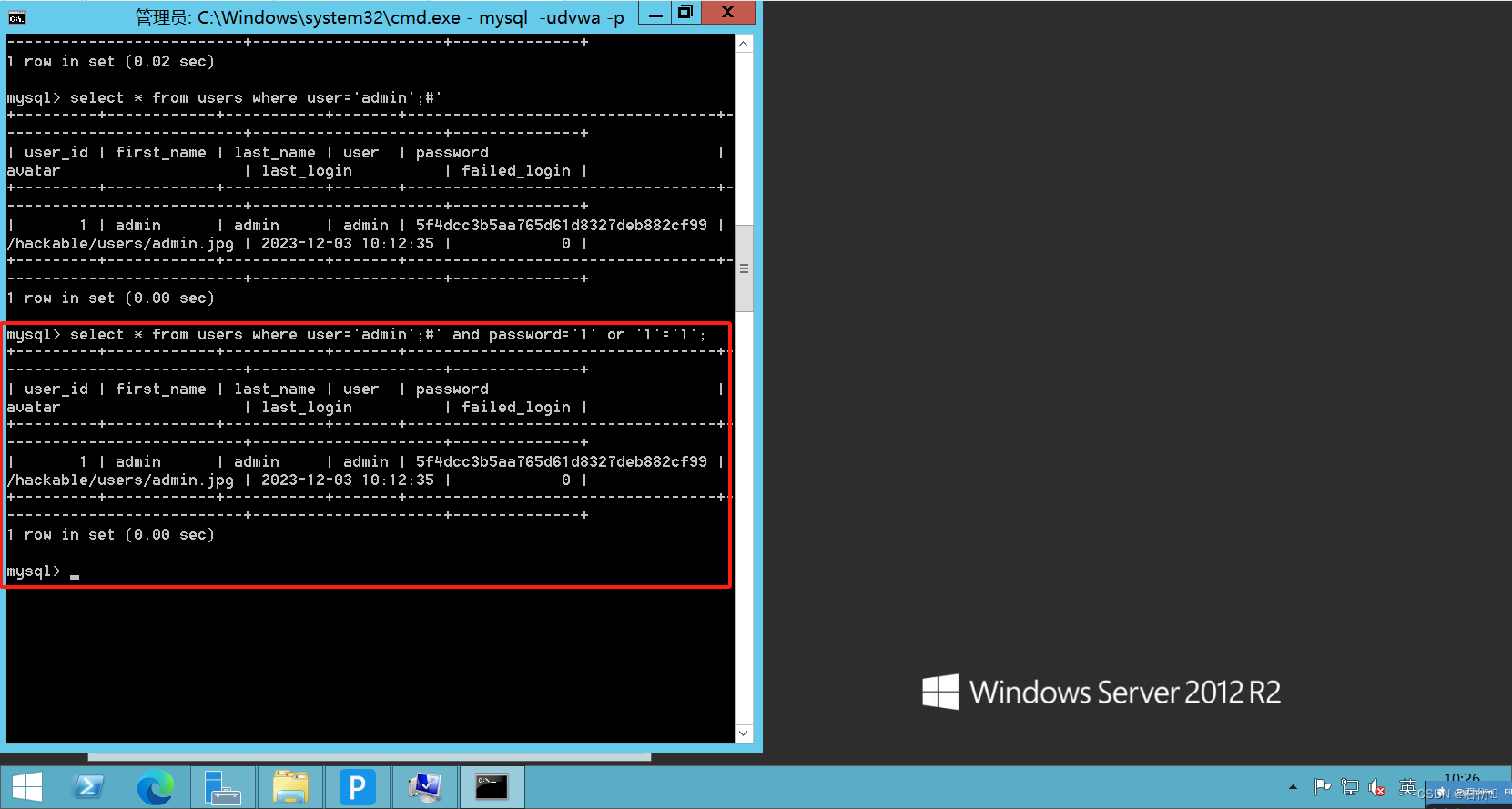Viewport: 1512px width, 809px height.
Task: Click the vertical scrollbar thumb in console
Action: pyautogui.click(x=744, y=268)
